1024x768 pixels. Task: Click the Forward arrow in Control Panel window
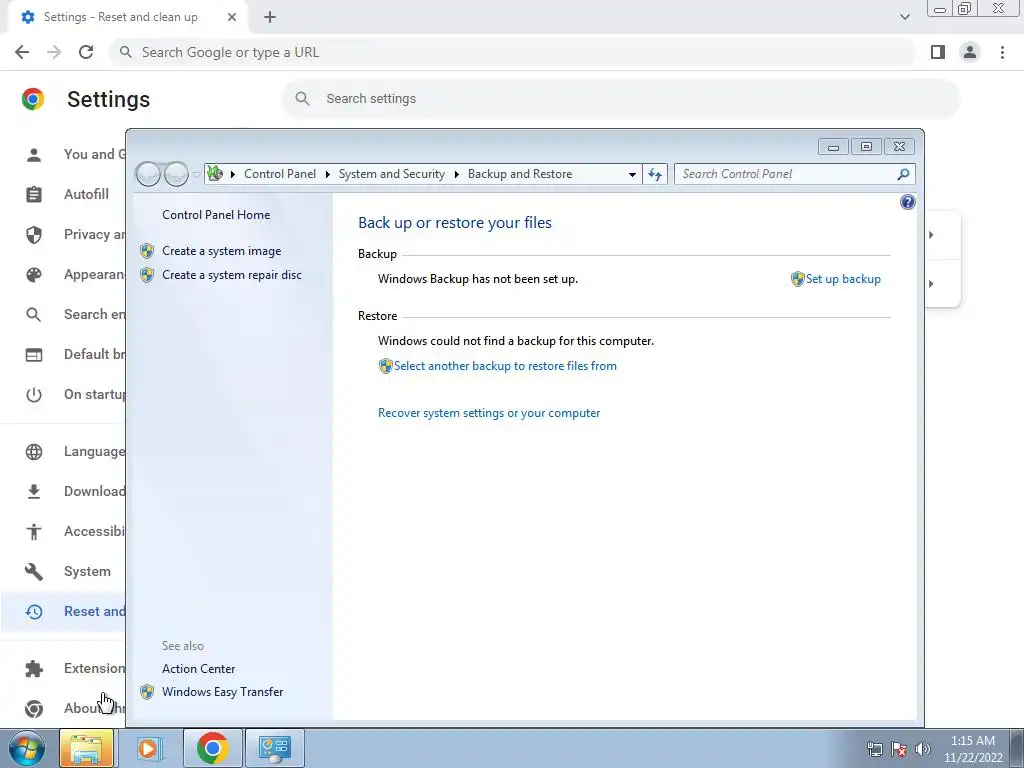pos(176,174)
